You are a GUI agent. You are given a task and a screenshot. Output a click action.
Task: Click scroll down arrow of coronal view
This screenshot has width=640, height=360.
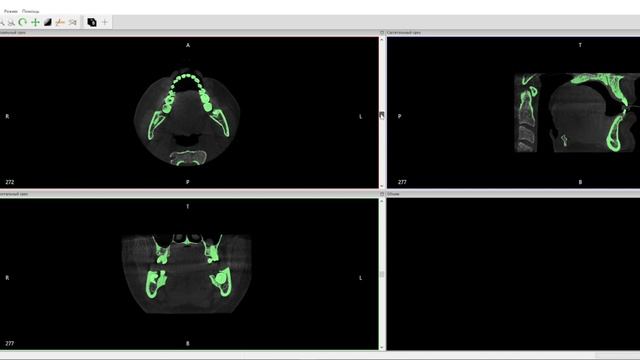[x=382, y=347]
